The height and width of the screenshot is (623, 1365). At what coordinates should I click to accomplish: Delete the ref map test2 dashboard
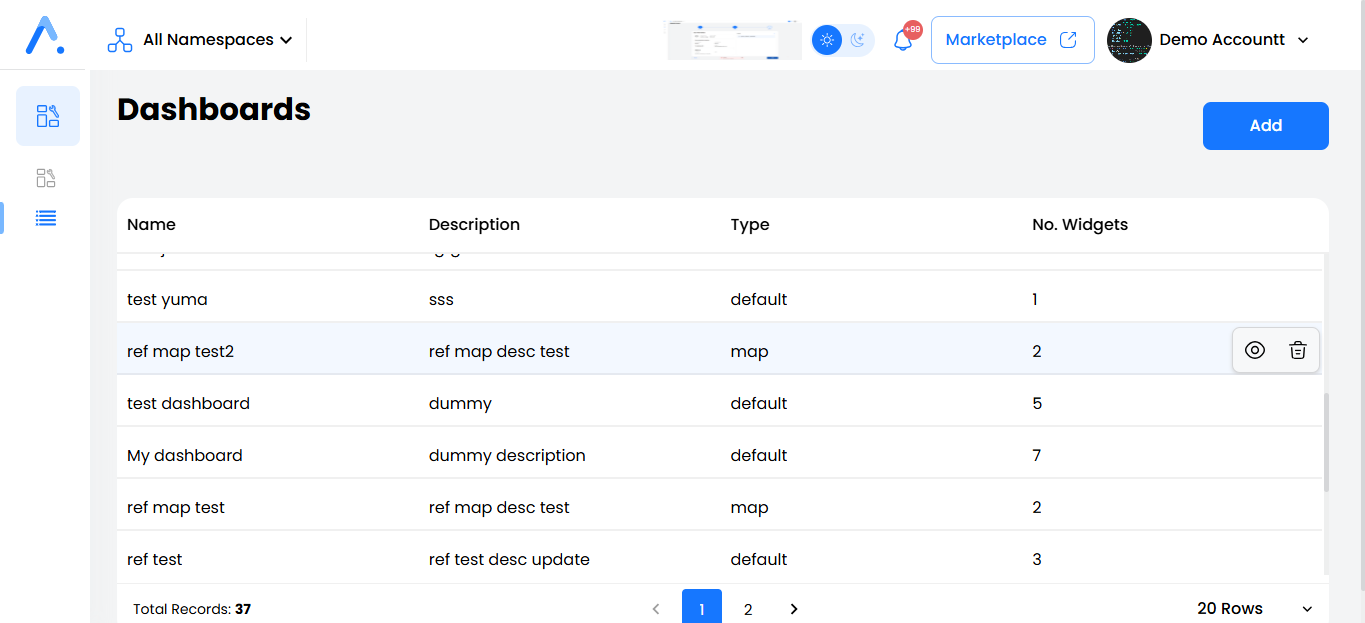(1298, 350)
